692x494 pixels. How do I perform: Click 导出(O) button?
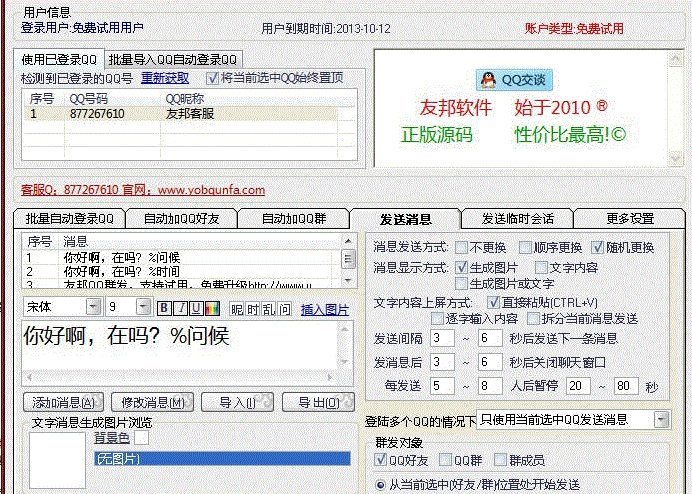[x=318, y=402]
